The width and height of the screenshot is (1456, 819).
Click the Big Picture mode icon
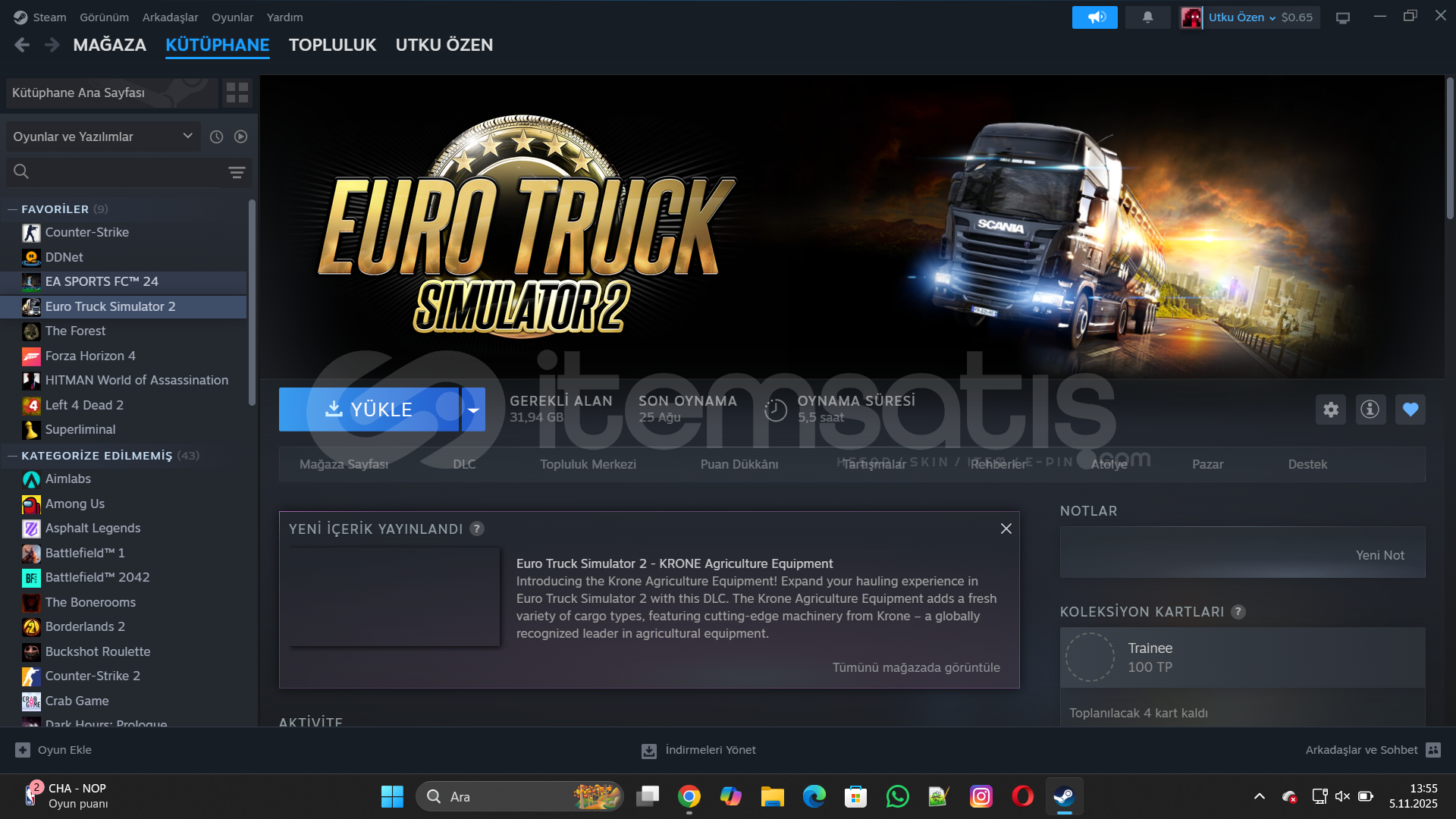coord(1343,17)
